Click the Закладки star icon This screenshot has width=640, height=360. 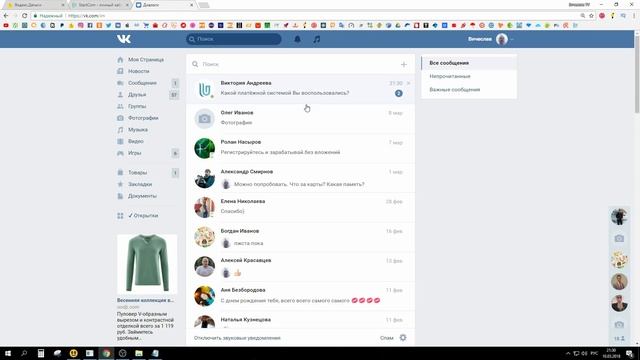120,184
